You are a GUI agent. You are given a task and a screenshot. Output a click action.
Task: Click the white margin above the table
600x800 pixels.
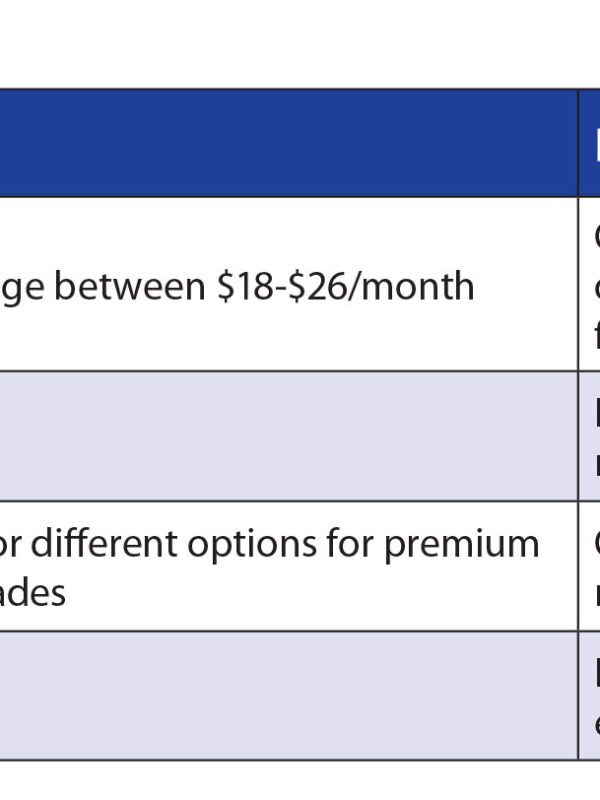pos(300,45)
